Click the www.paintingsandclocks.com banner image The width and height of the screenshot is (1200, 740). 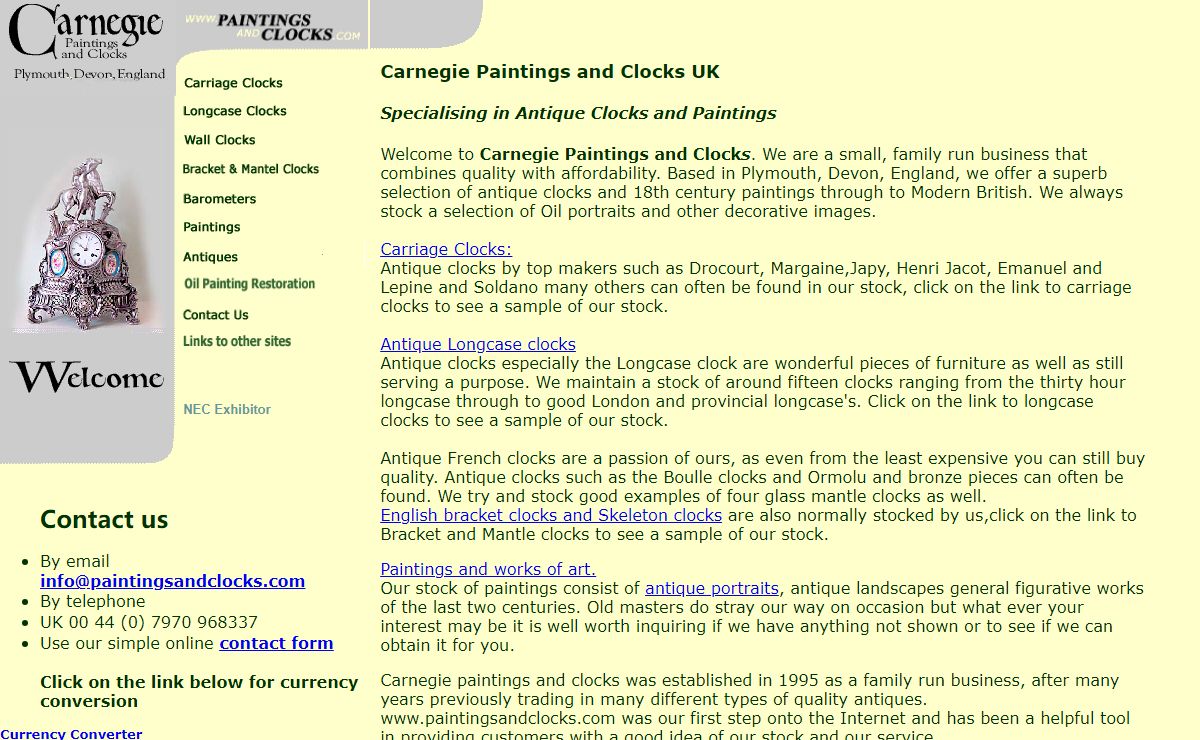(x=273, y=26)
